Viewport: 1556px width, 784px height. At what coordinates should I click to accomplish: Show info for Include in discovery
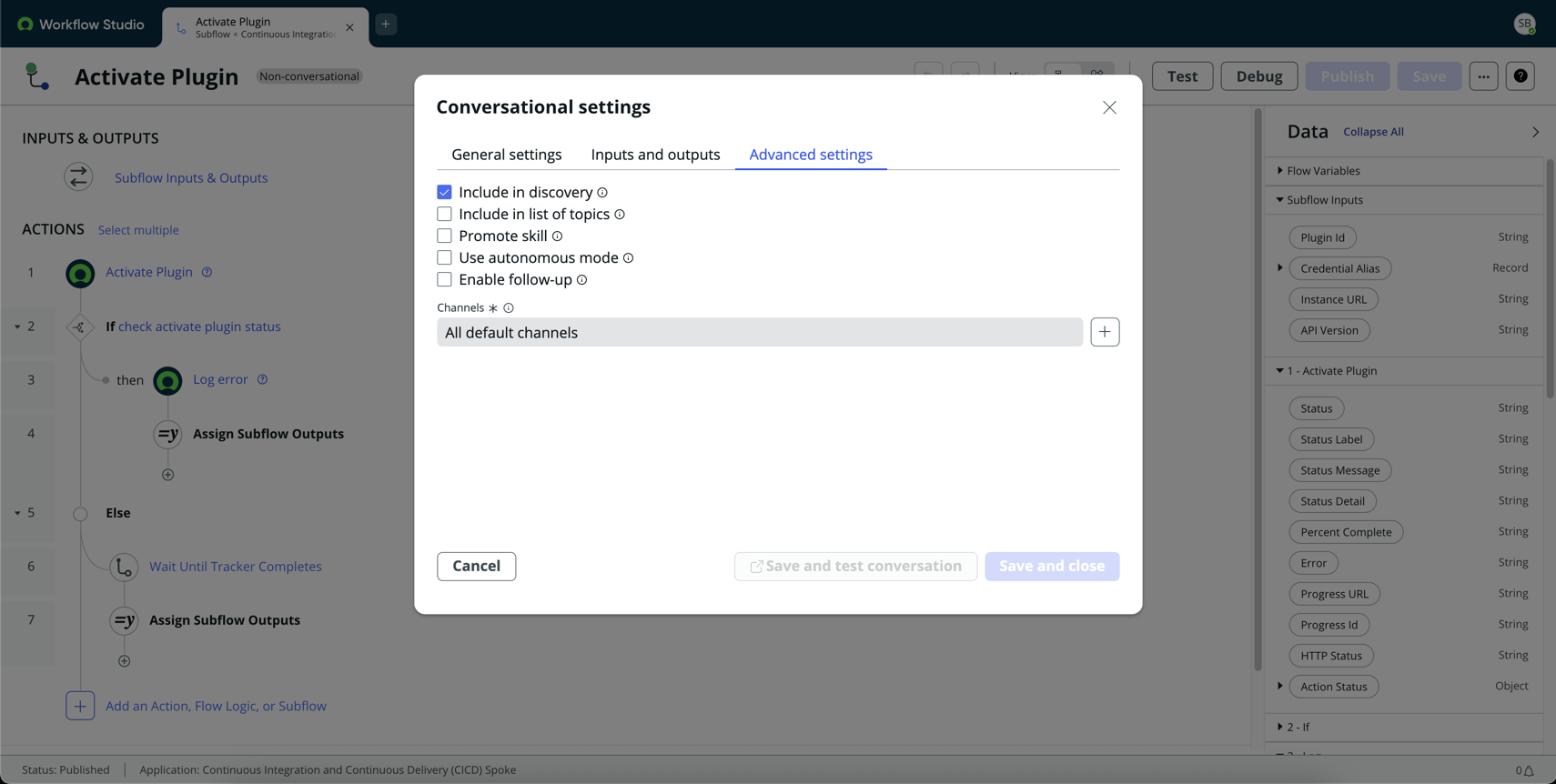tap(602, 193)
